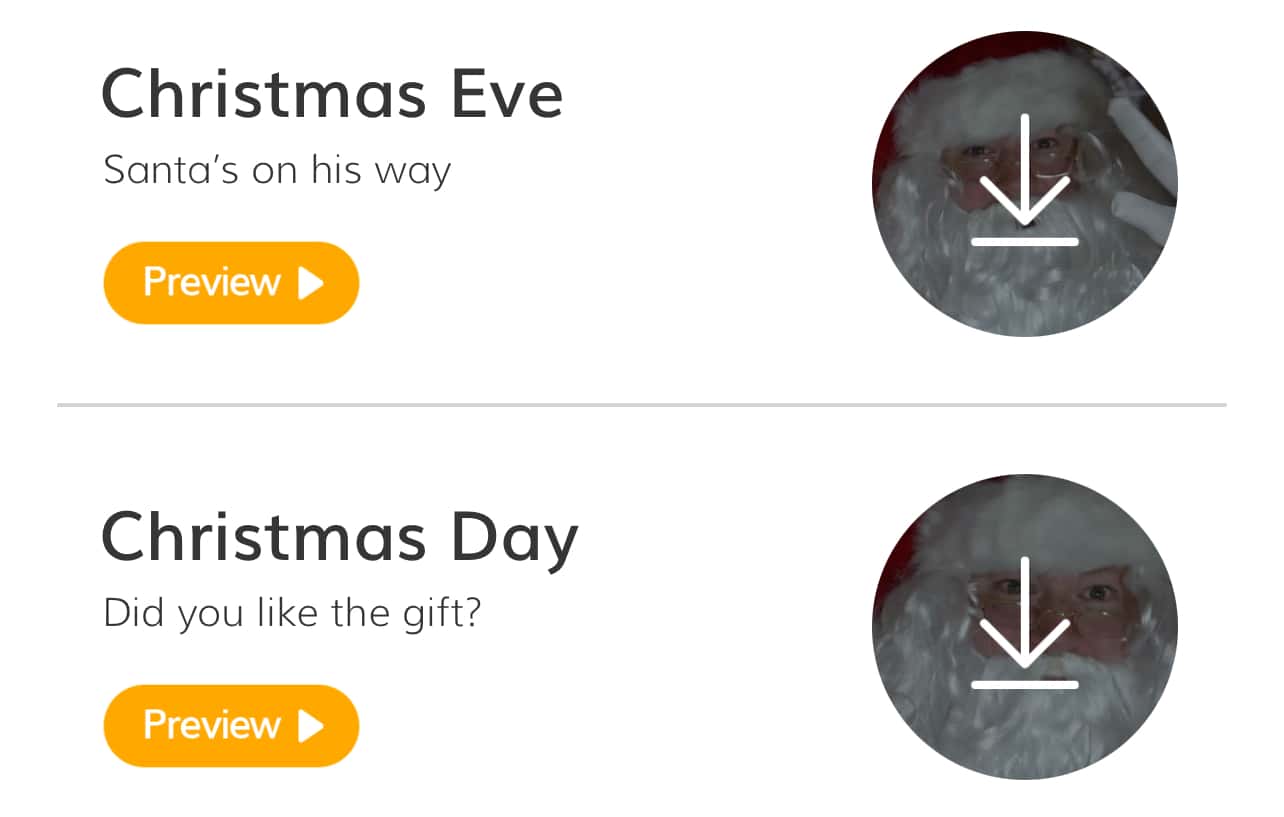Image resolution: width=1284 pixels, height=817 pixels.
Task: Click the bar beneath the Christmas Eve download arrow
Action: pyautogui.click(x=1024, y=242)
